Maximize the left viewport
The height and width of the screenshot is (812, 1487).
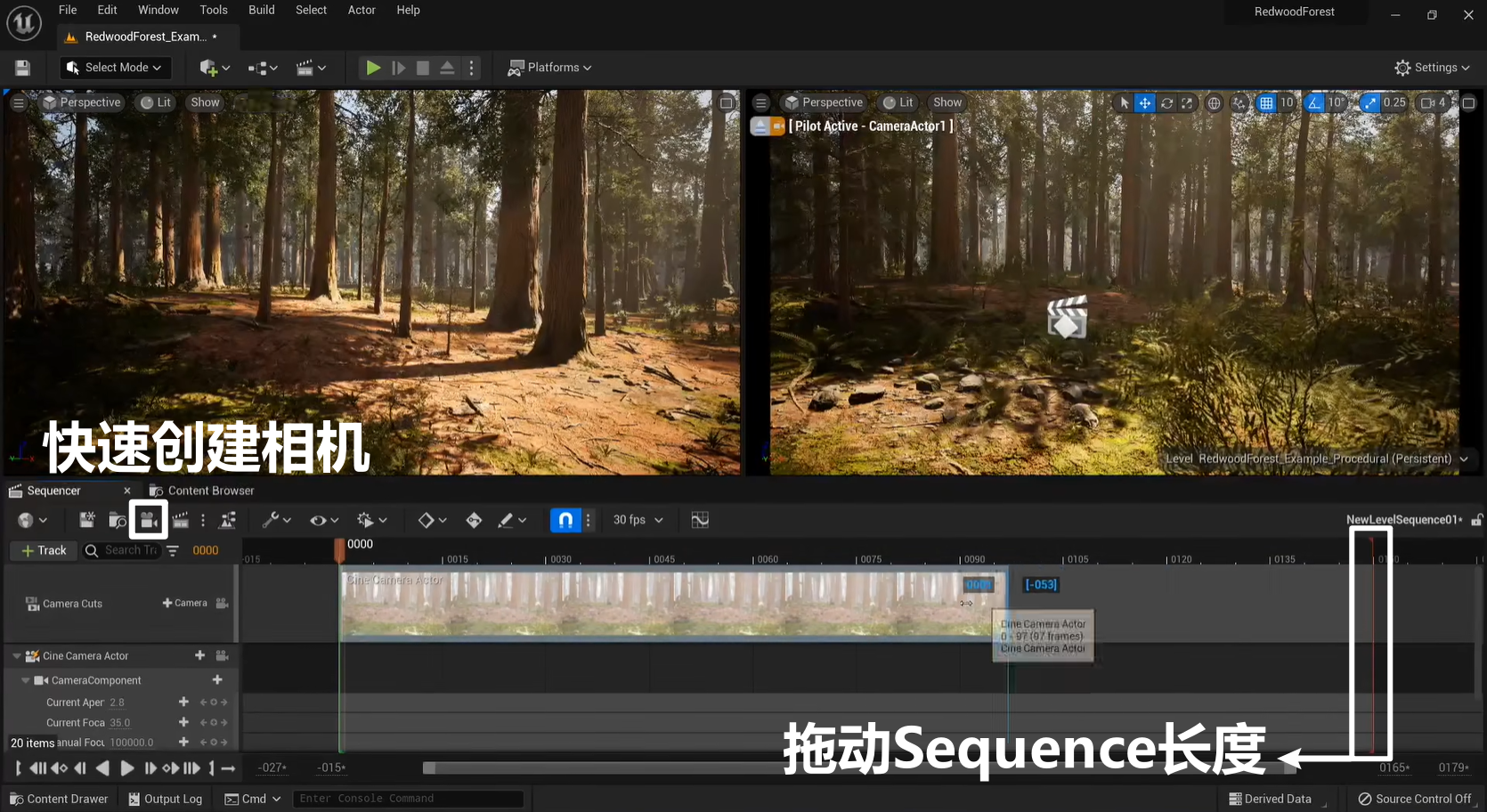(727, 102)
